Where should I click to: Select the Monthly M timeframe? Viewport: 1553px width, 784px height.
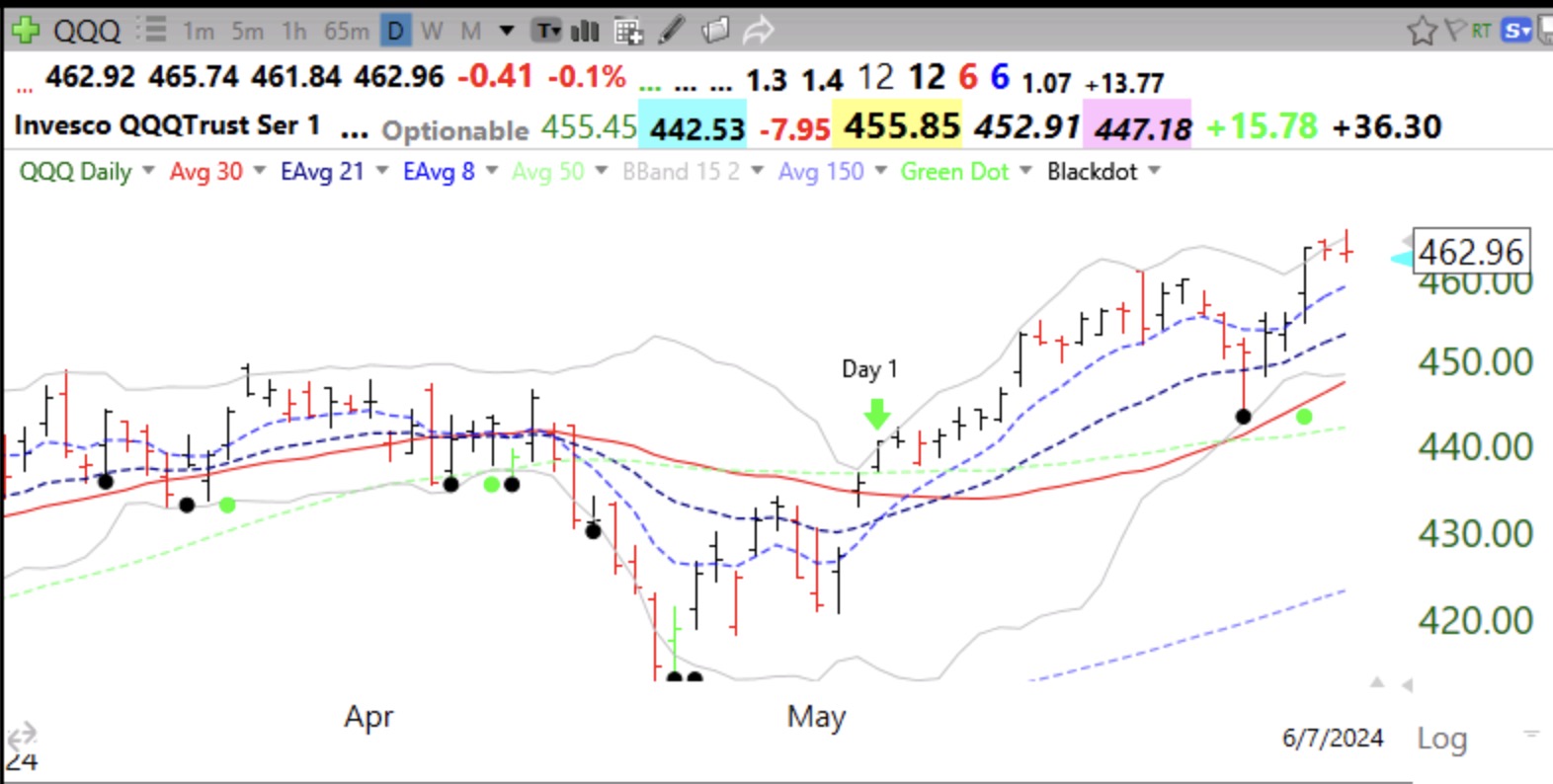click(x=471, y=32)
